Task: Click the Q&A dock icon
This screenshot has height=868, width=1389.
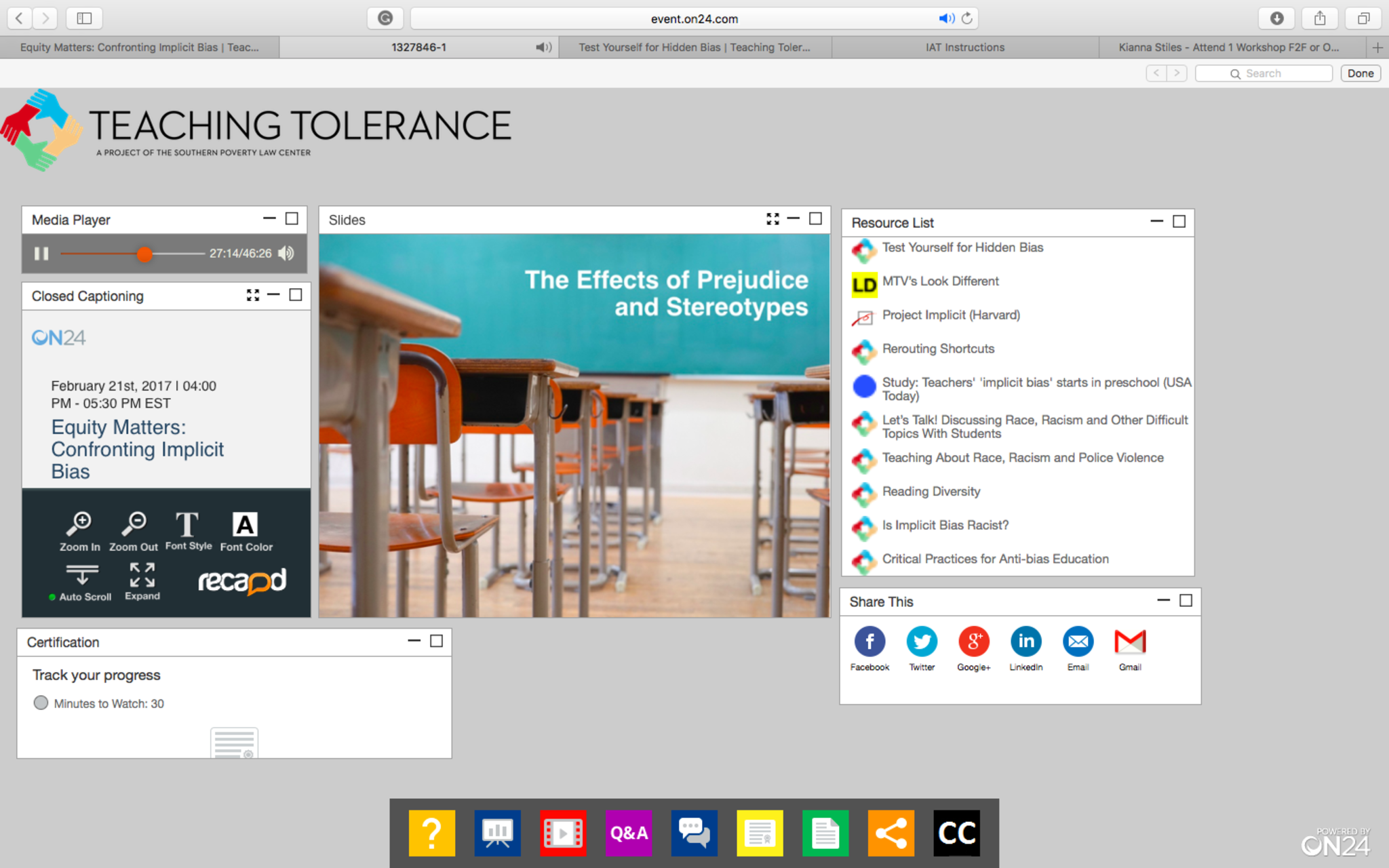Action: coord(628,832)
